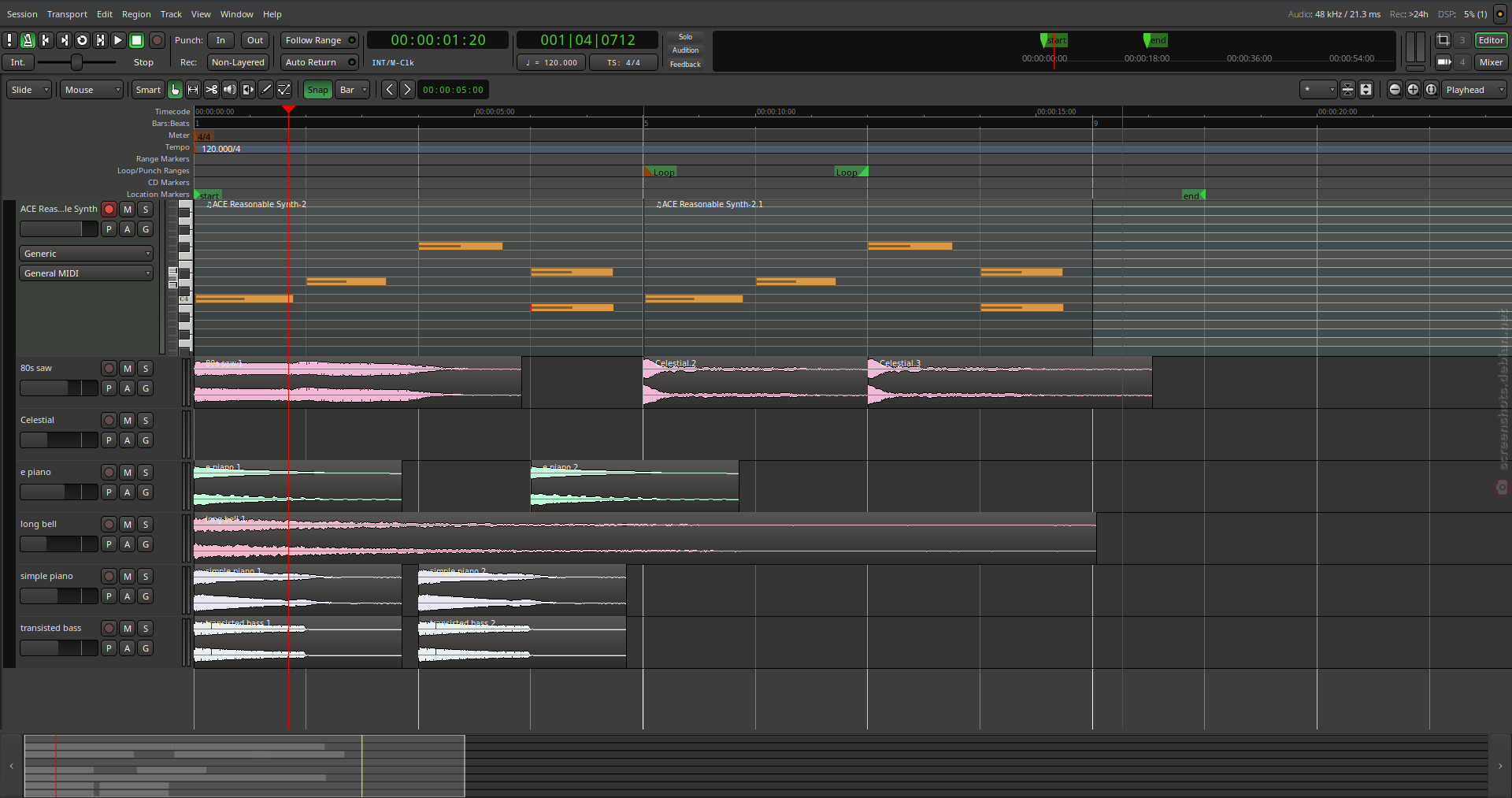
Task: Expand tracks vertical button
Action: 1366,90
